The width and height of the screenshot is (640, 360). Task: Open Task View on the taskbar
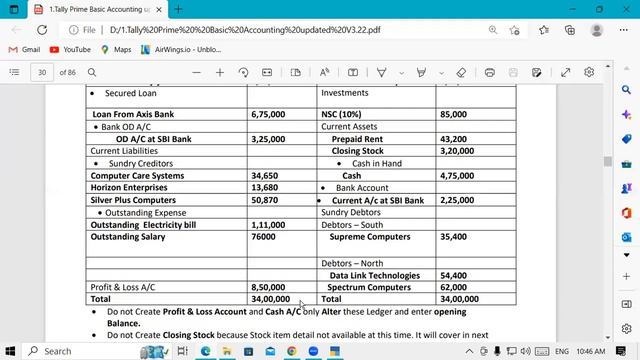pyautogui.click(x=182, y=351)
